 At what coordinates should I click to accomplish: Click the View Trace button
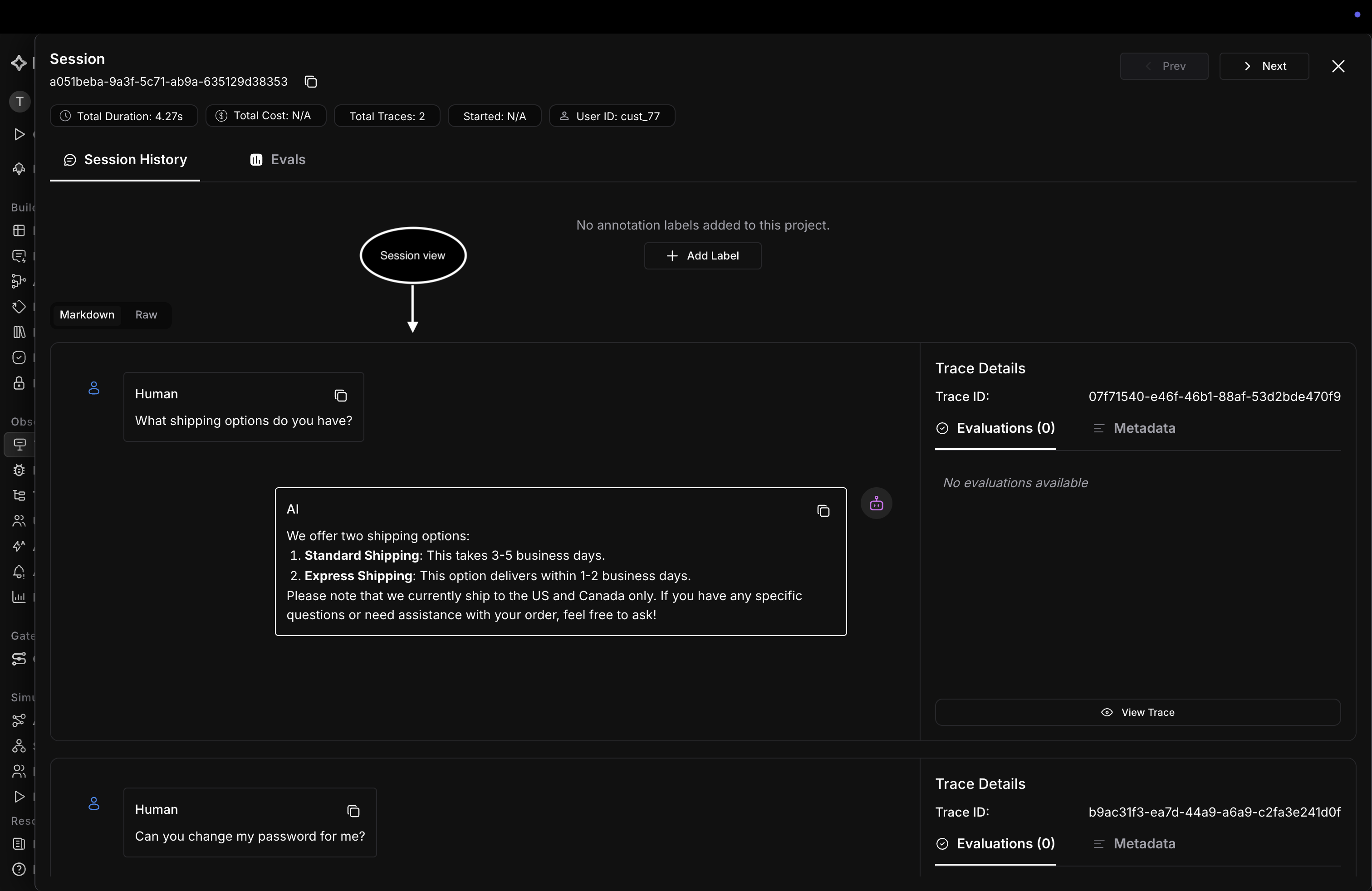(1137, 712)
